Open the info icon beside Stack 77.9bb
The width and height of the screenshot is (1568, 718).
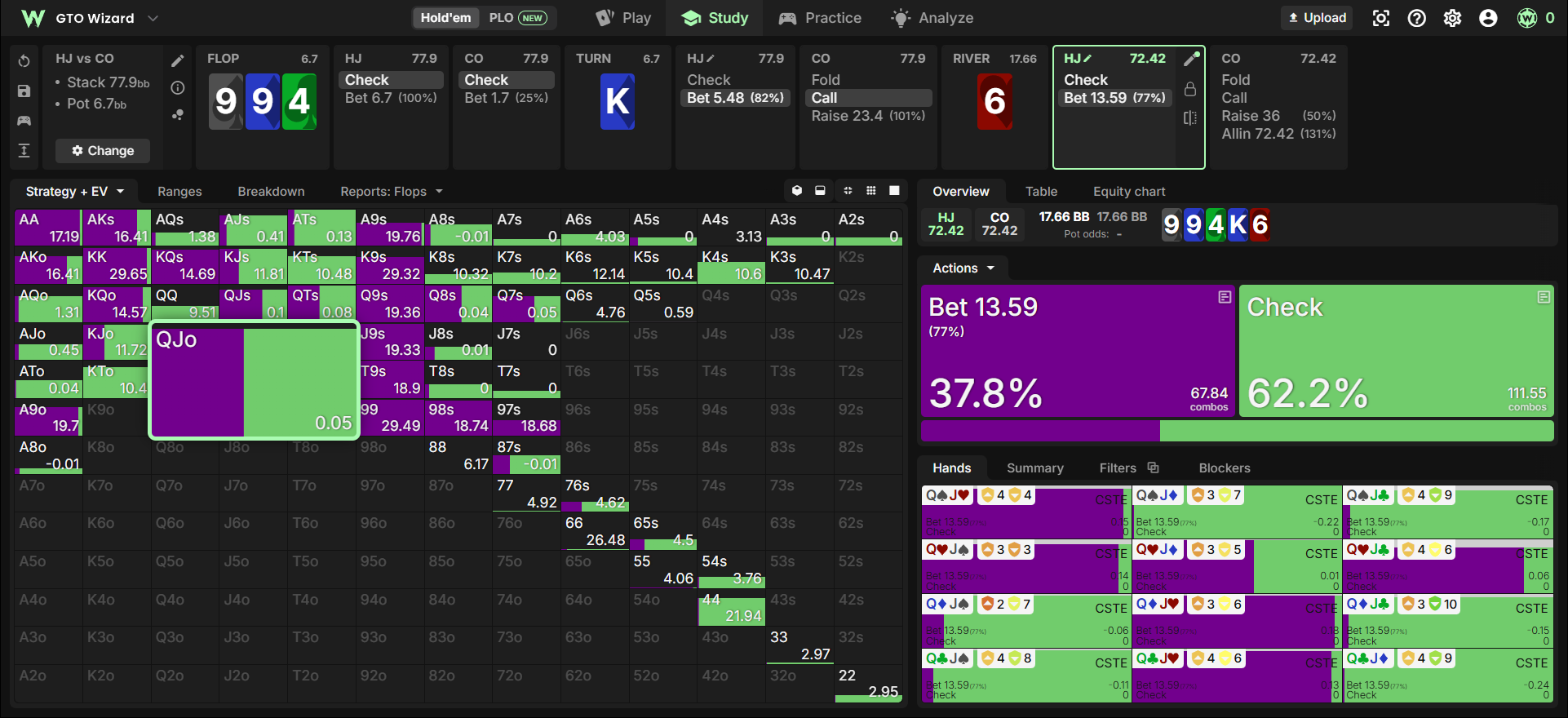pyautogui.click(x=177, y=87)
